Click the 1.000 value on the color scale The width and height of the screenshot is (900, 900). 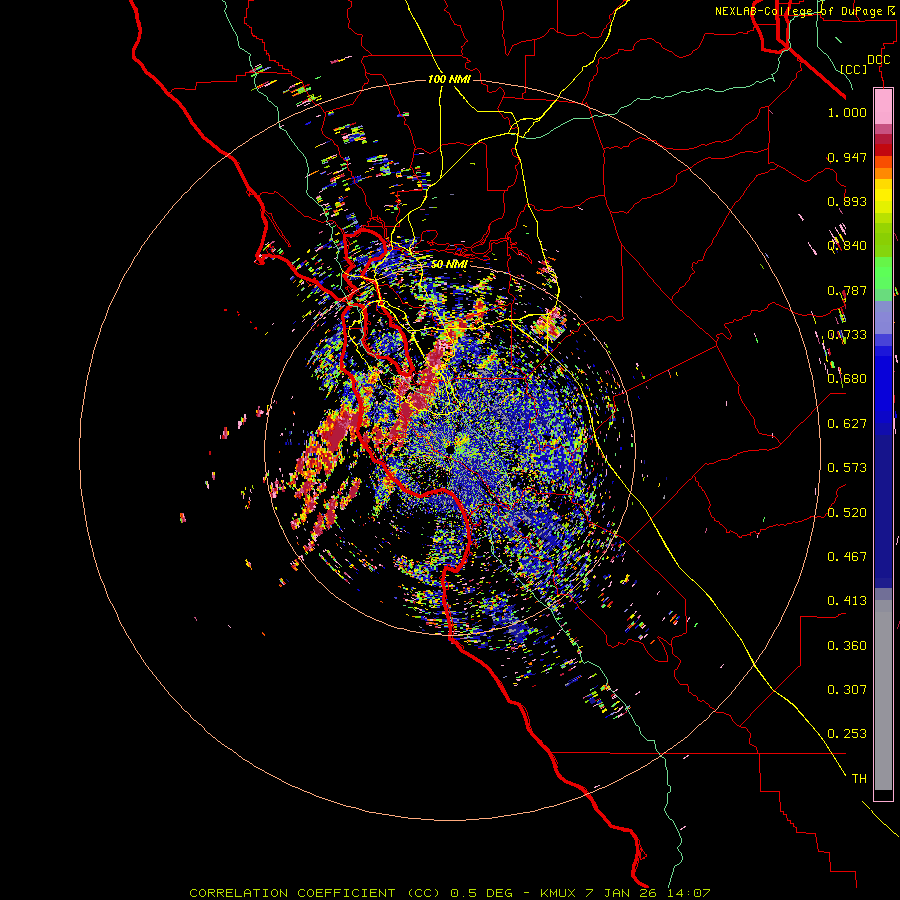pyautogui.click(x=847, y=112)
